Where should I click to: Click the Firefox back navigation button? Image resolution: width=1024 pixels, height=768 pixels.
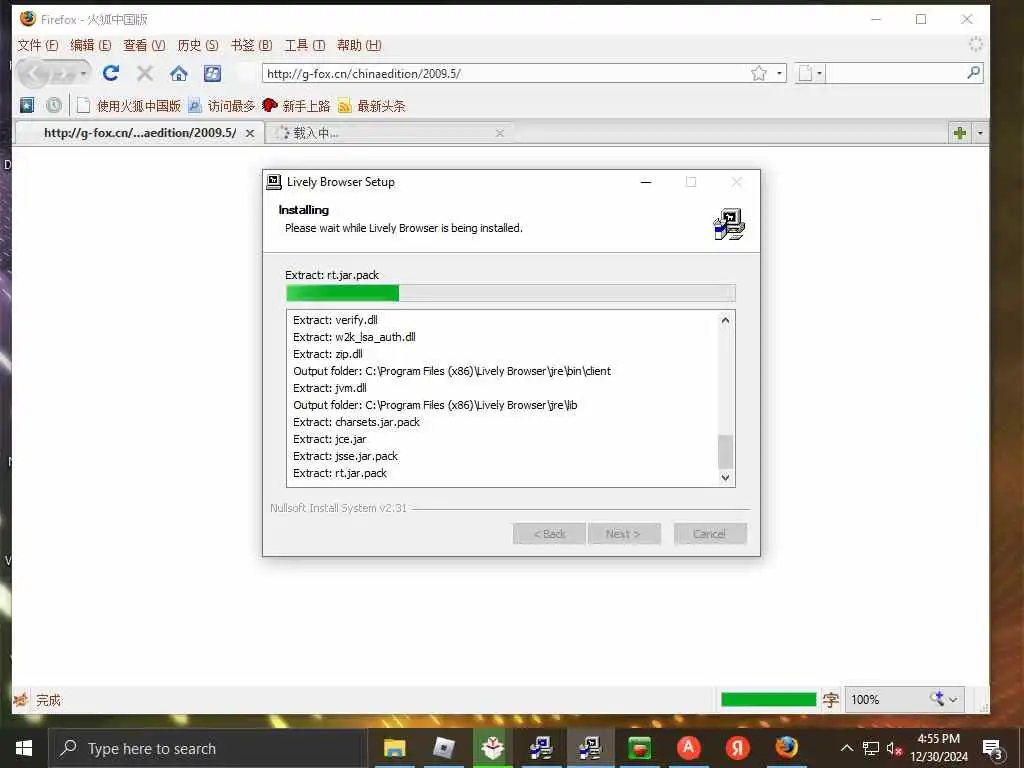coord(34,74)
